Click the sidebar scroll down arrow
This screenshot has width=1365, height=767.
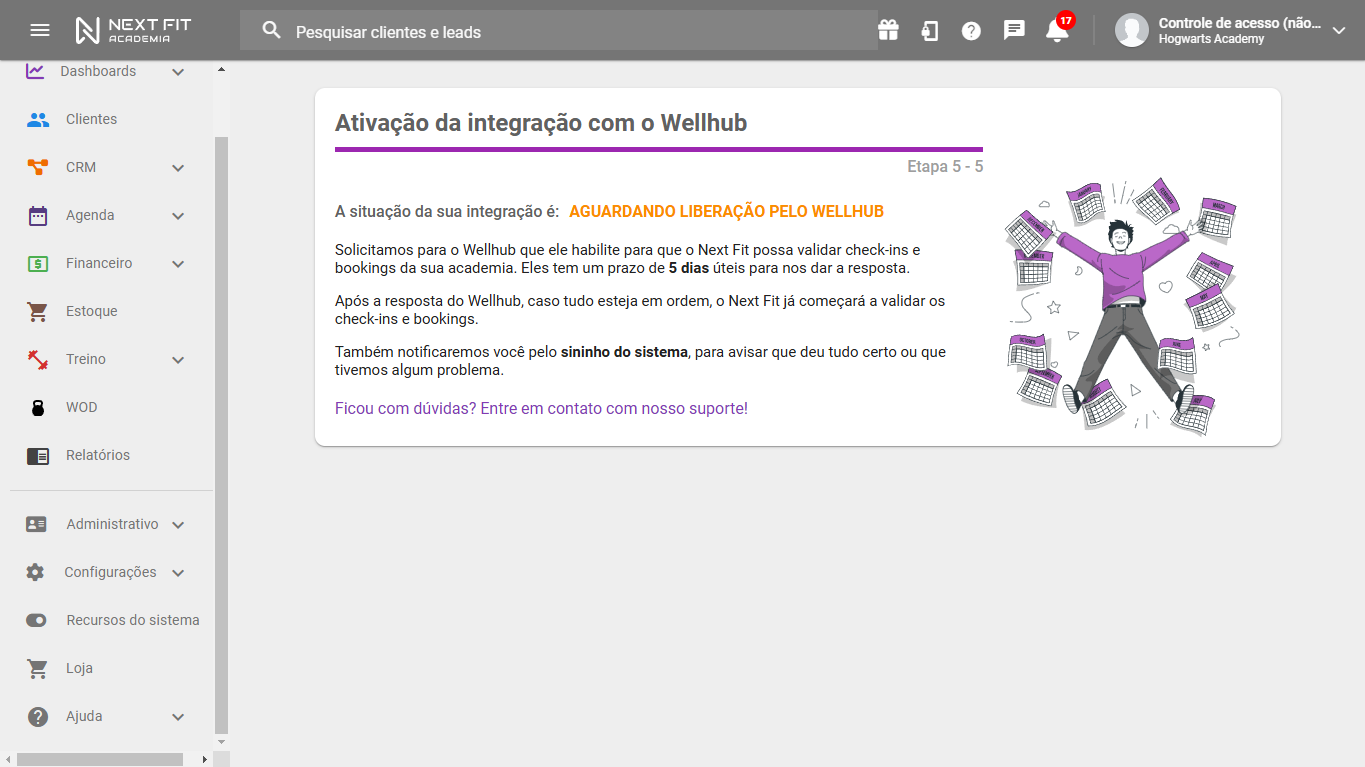point(222,742)
